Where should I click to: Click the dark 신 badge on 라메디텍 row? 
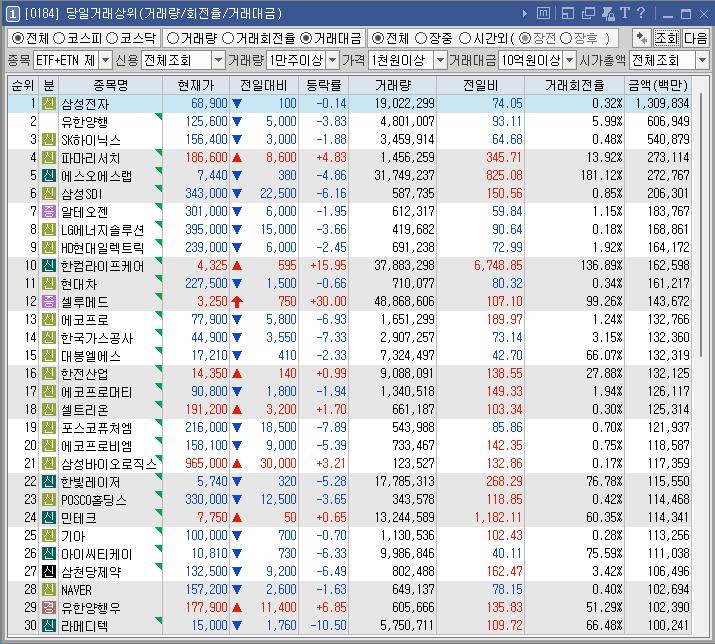49,625
